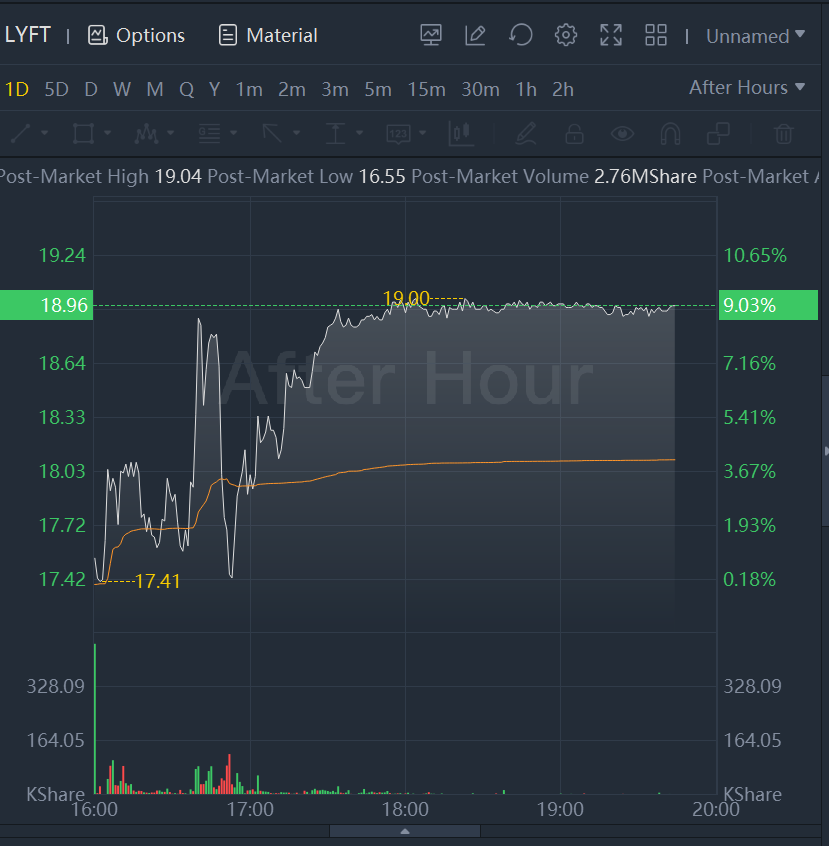Open the Options chain for LYFT
The width and height of the screenshot is (829, 846).
click(136, 36)
